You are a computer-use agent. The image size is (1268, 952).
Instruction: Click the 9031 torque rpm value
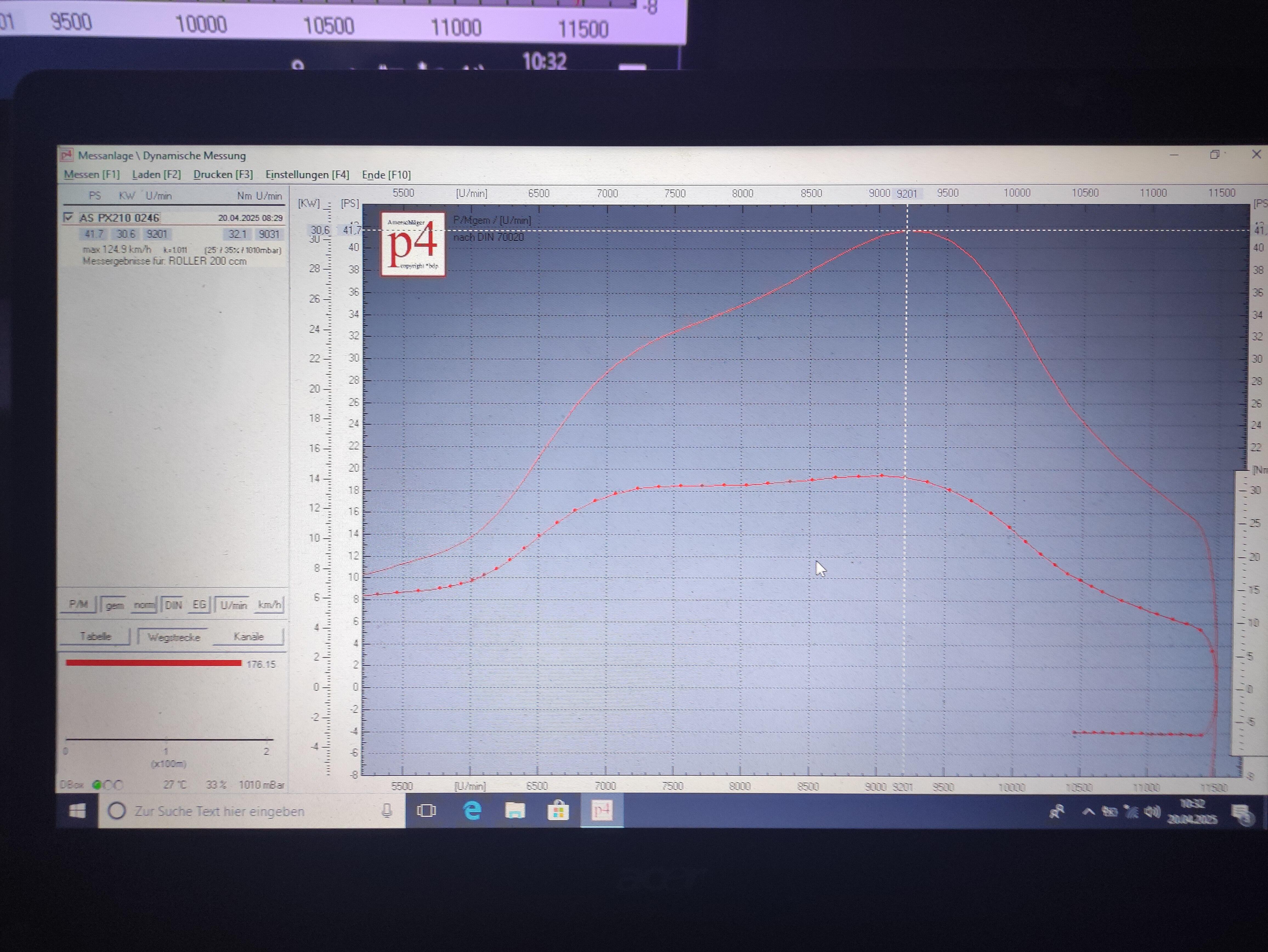[269, 234]
